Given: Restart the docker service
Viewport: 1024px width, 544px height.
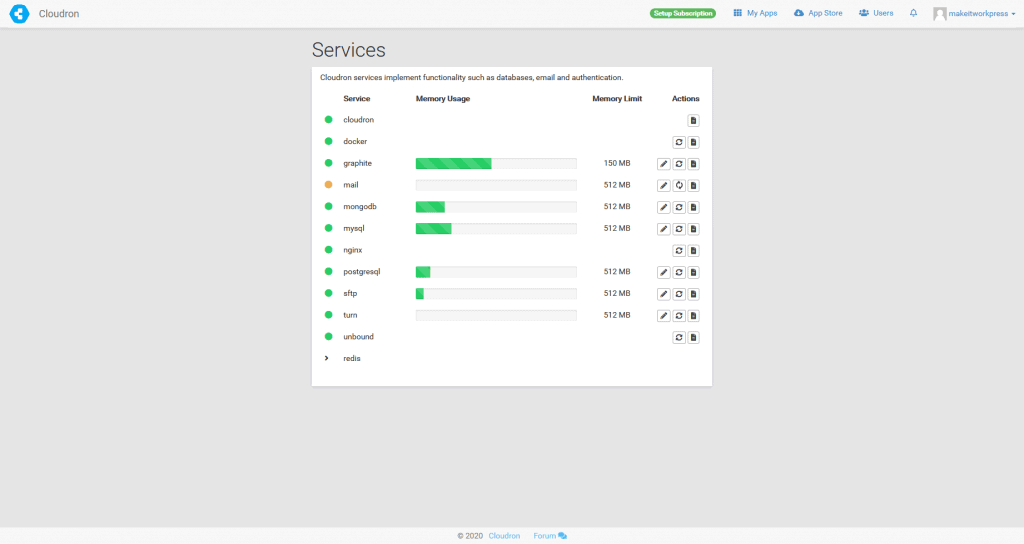Looking at the screenshot, I should [679, 142].
